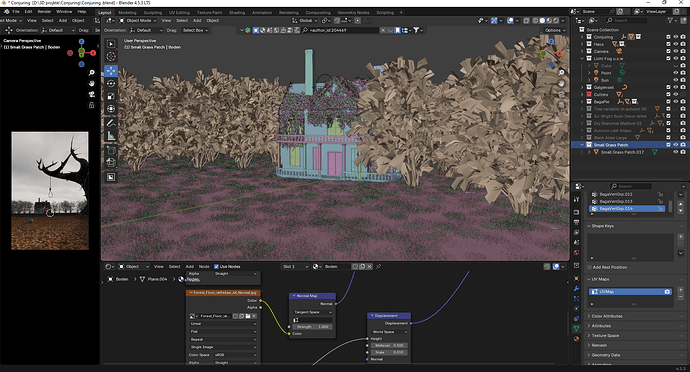Enable the Use Nodes checkbox
This screenshot has width=690, height=372.
click(217, 266)
